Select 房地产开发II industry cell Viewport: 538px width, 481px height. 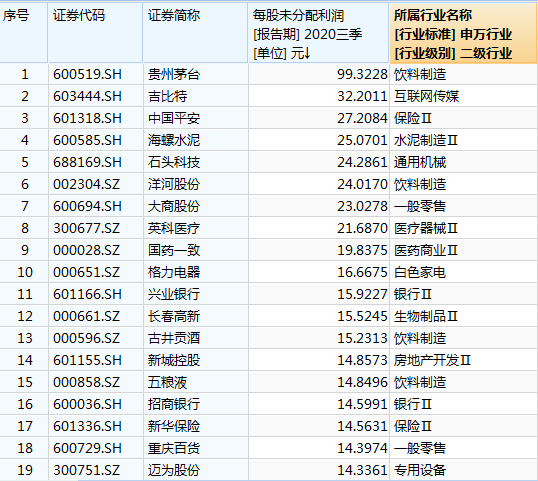(x=464, y=360)
